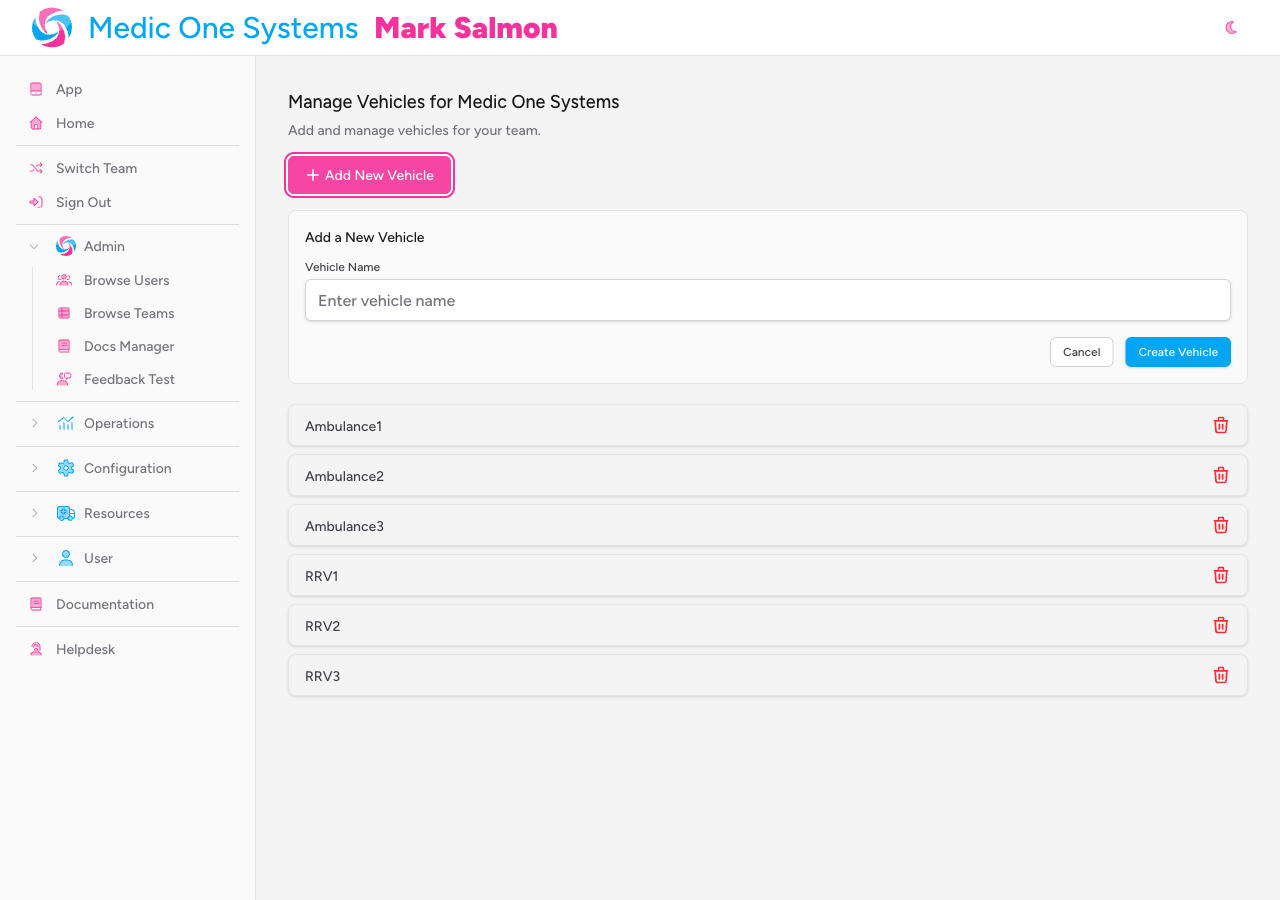Remove RRV1 using its trash icon
1280x900 pixels.
coord(1220,576)
